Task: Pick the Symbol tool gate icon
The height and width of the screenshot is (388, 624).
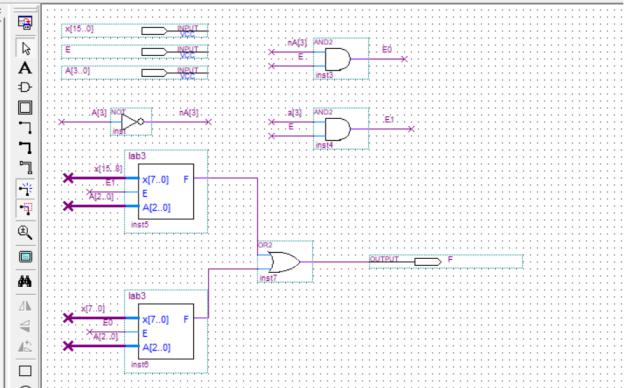Action: pos(25,88)
